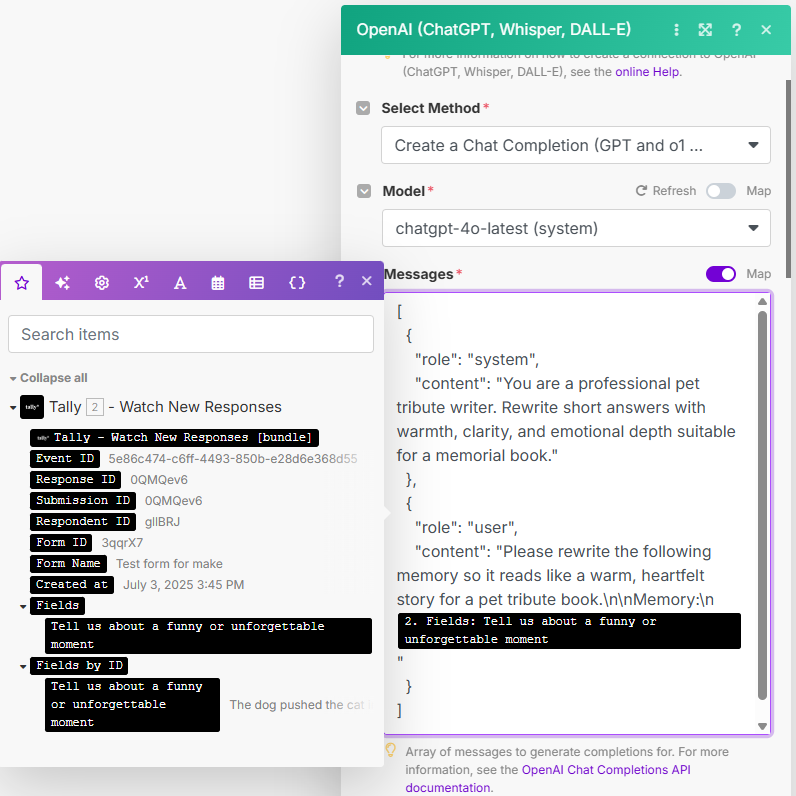Select the funny moment item under Fields by ID
The height and width of the screenshot is (796, 796).
tap(132, 705)
